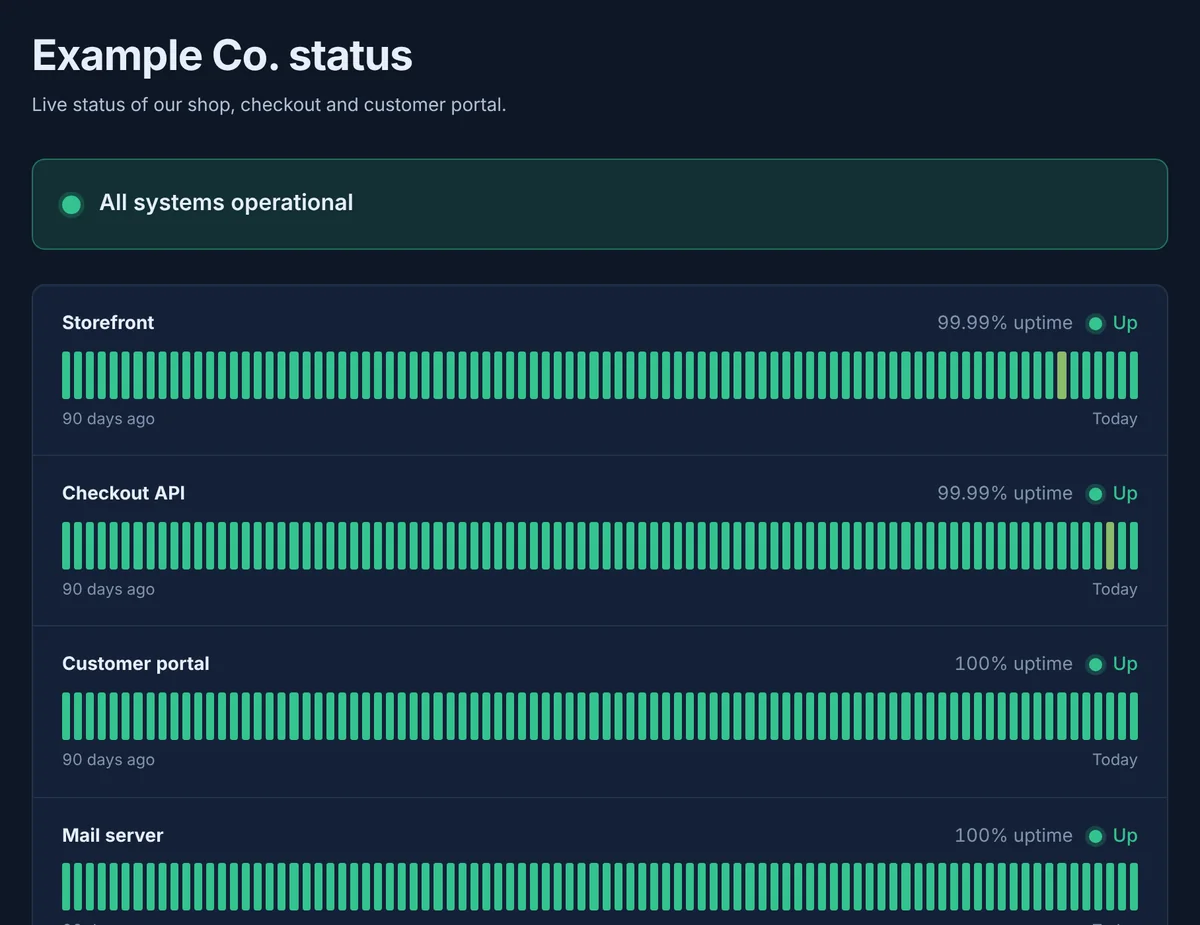Screen dimensions: 1200x925
Task: Select the Storefront service name
Action: (x=108, y=323)
